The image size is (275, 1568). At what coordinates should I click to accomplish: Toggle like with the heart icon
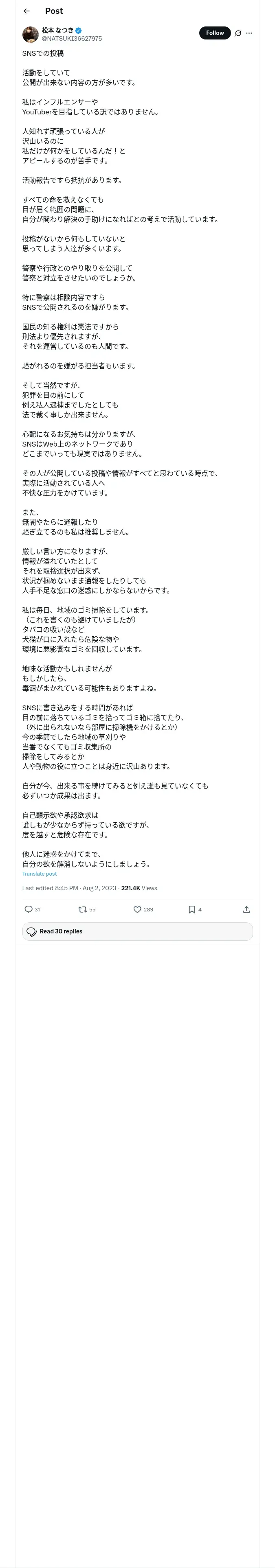coord(137,909)
